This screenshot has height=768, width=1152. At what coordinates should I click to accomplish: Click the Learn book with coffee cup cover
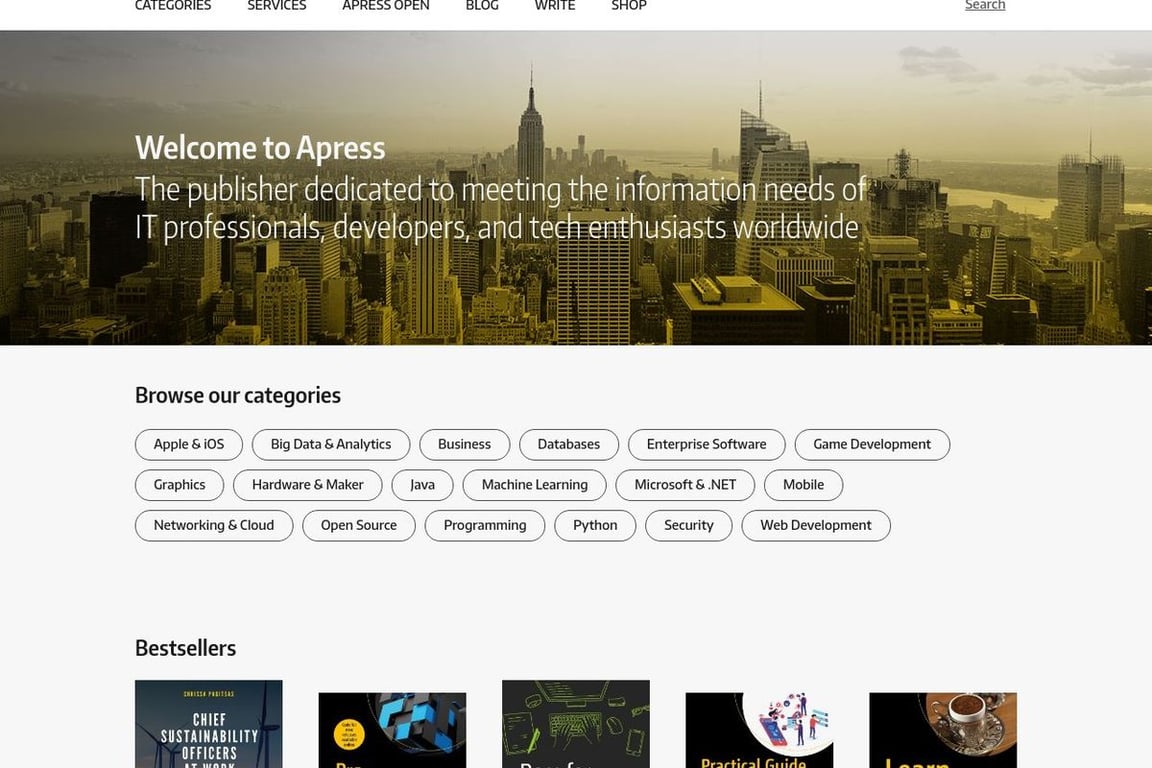[943, 730]
